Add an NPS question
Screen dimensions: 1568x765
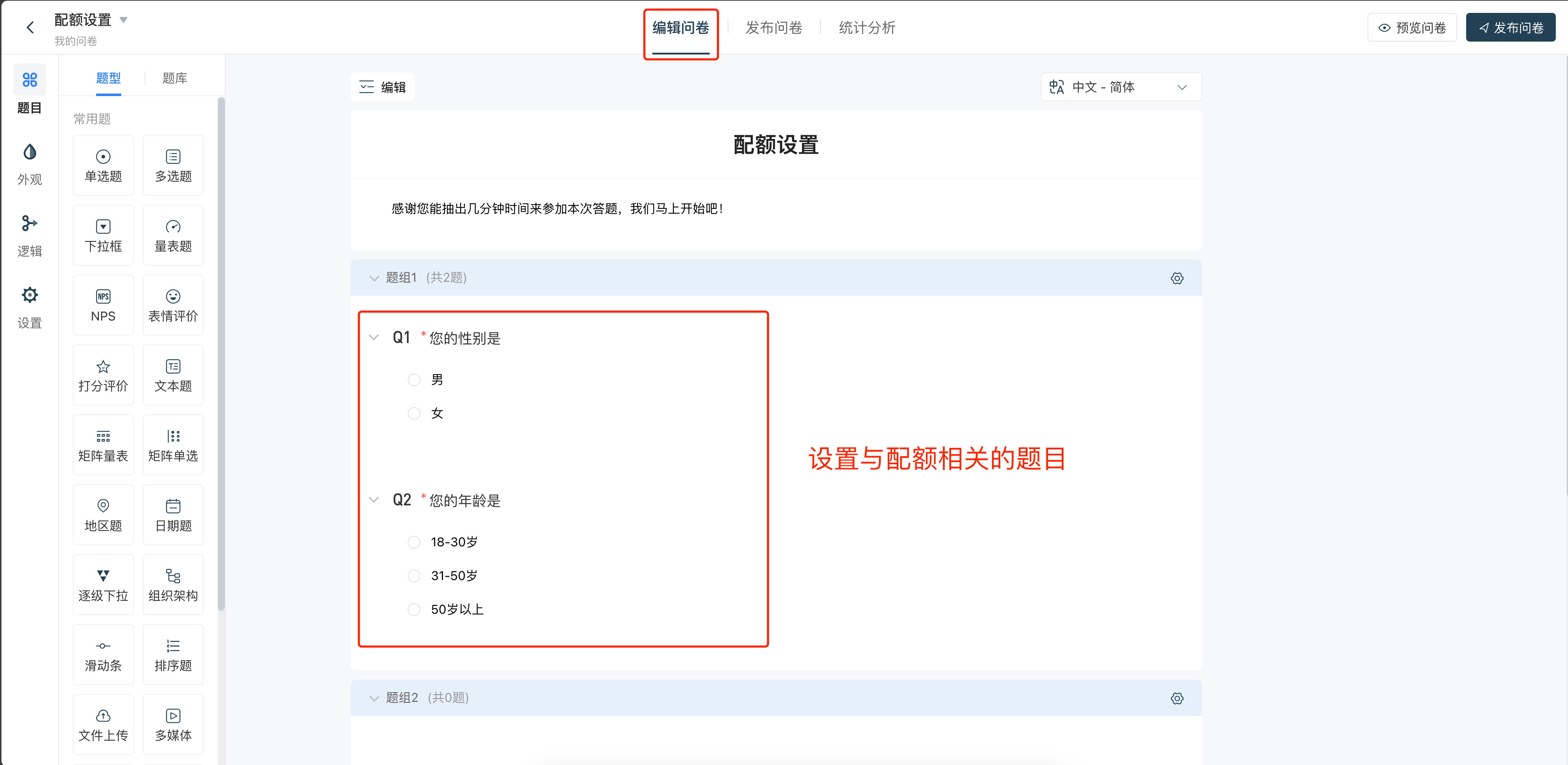point(103,305)
